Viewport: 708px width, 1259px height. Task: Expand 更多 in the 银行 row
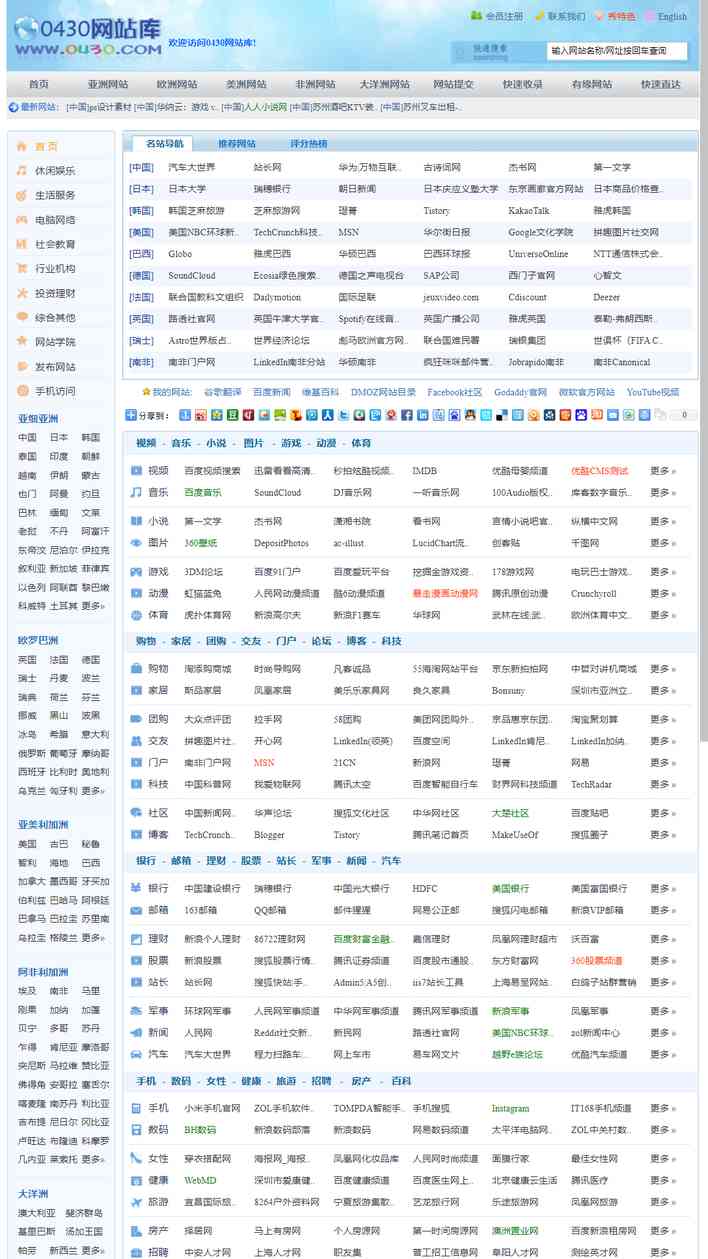tap(663, 888)
